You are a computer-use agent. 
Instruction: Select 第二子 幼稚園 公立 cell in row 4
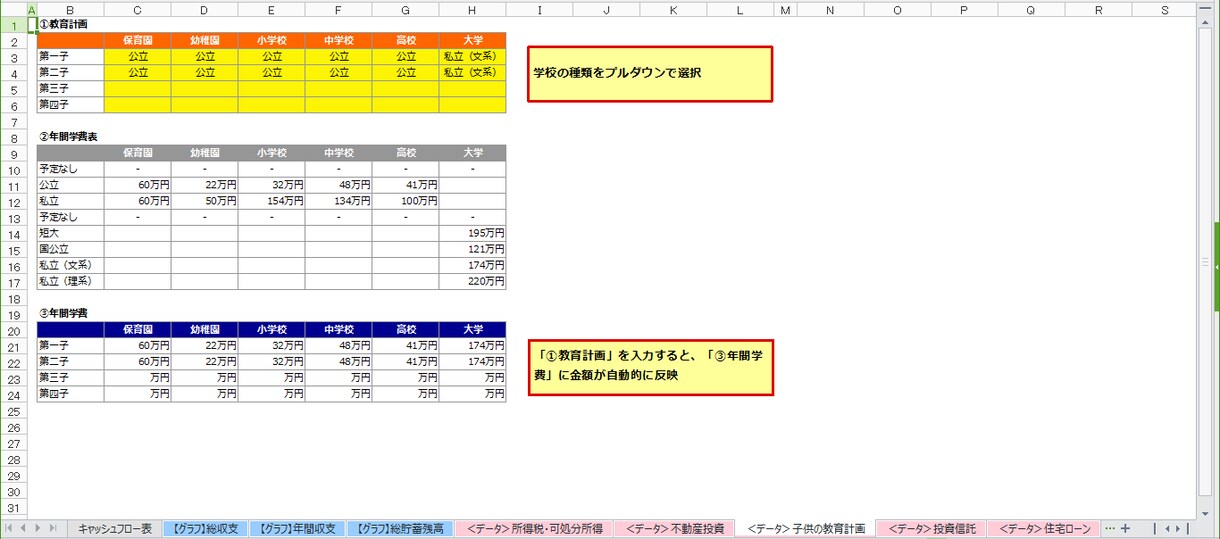click(204, 73)
